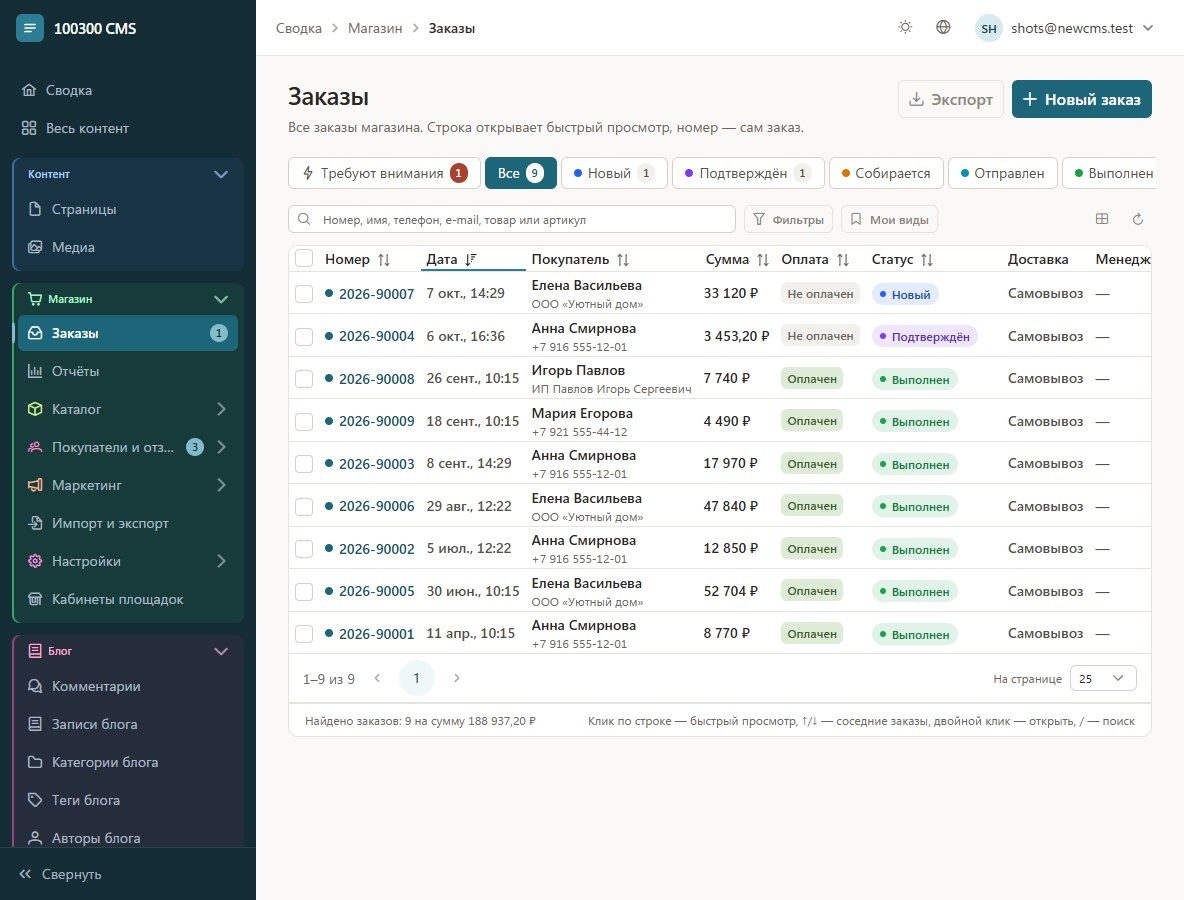Open the language globe icon
1184x900 pixels.
tap(943, 28)
